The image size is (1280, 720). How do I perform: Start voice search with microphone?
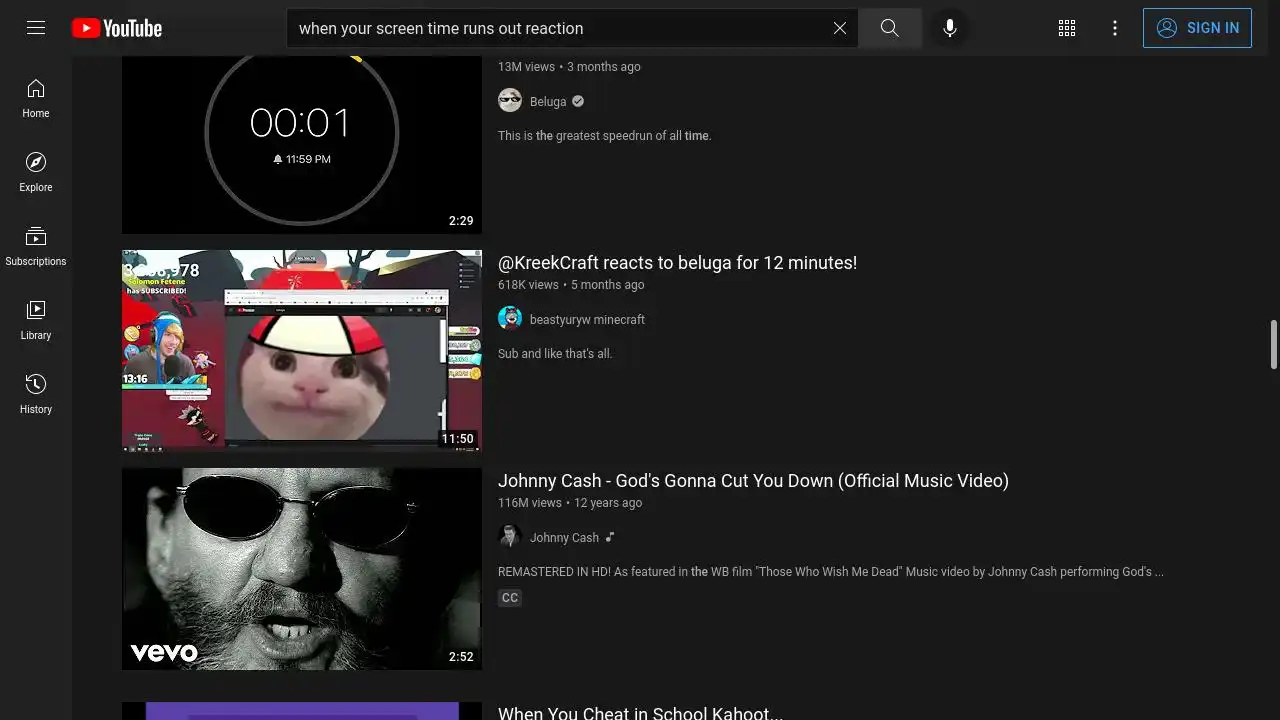(950, 28)
